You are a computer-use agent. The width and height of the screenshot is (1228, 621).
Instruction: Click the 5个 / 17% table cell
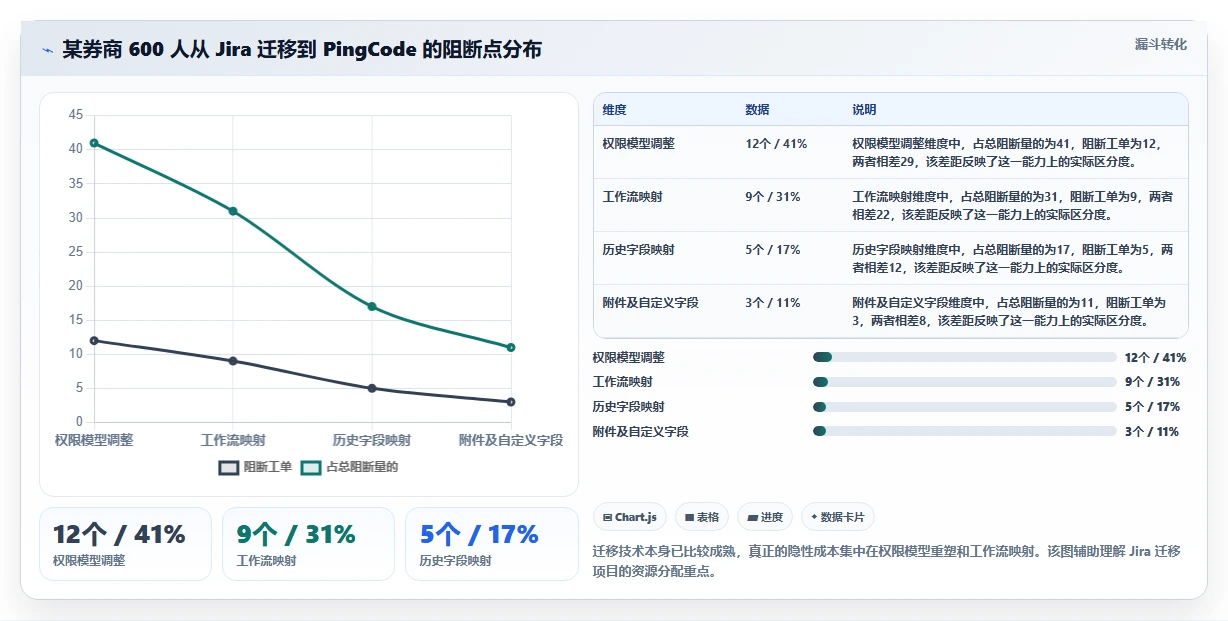(773, 250)
